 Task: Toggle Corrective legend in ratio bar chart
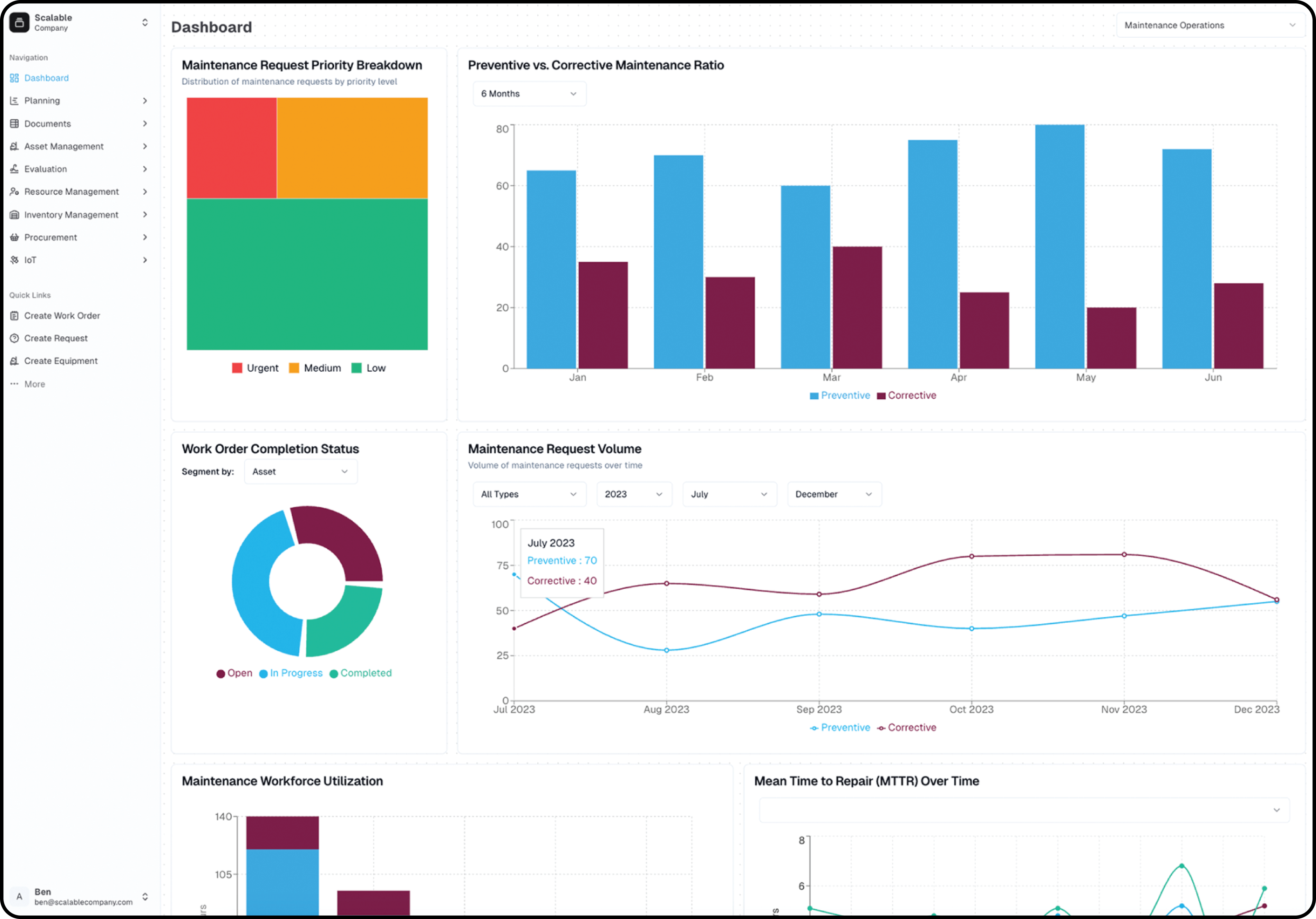tap(907, 396)
